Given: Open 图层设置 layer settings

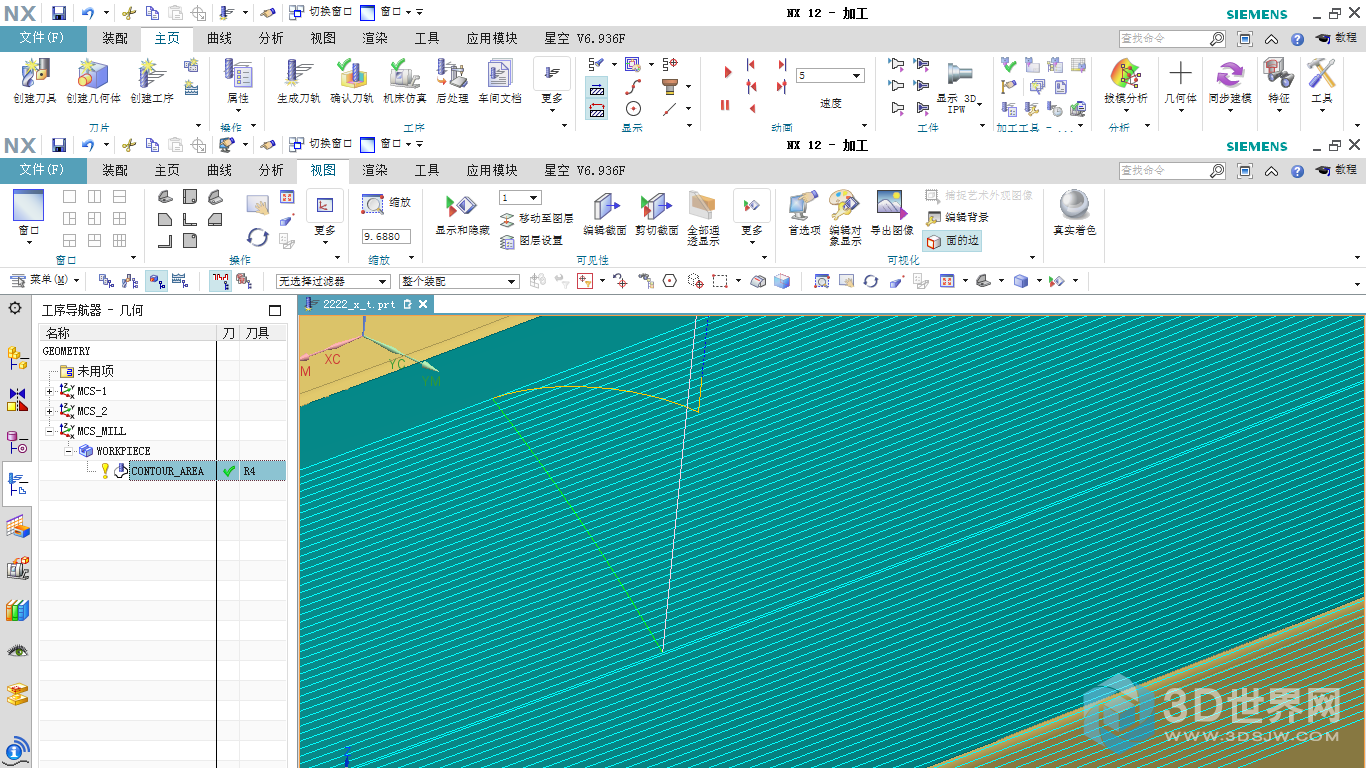Looking at the screenshot, I should click(x=507, y=241).
